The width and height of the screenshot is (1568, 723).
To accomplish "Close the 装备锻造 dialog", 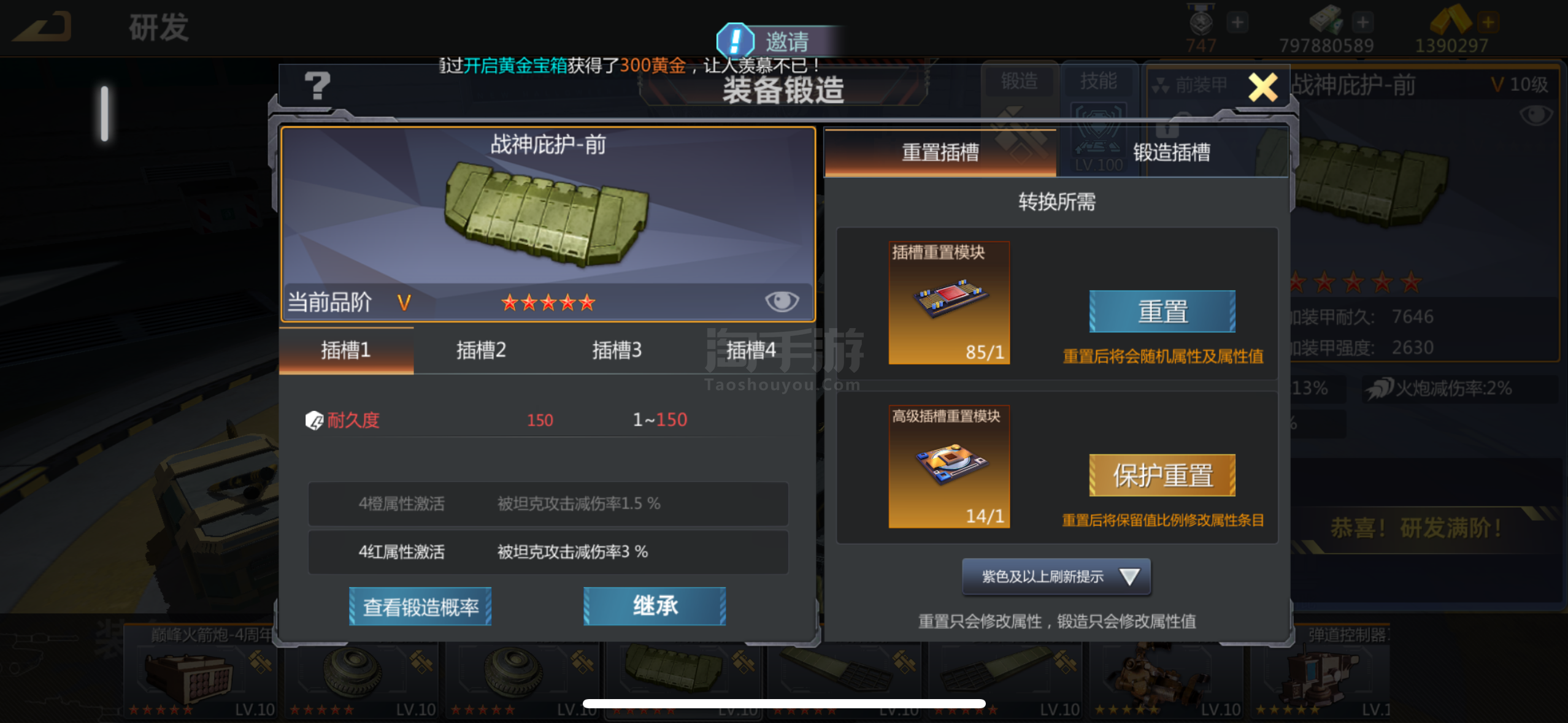I will coord(1263,87).
